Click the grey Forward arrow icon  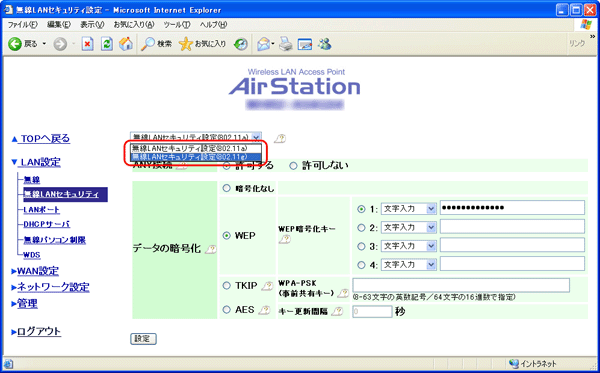click(60, 44)
